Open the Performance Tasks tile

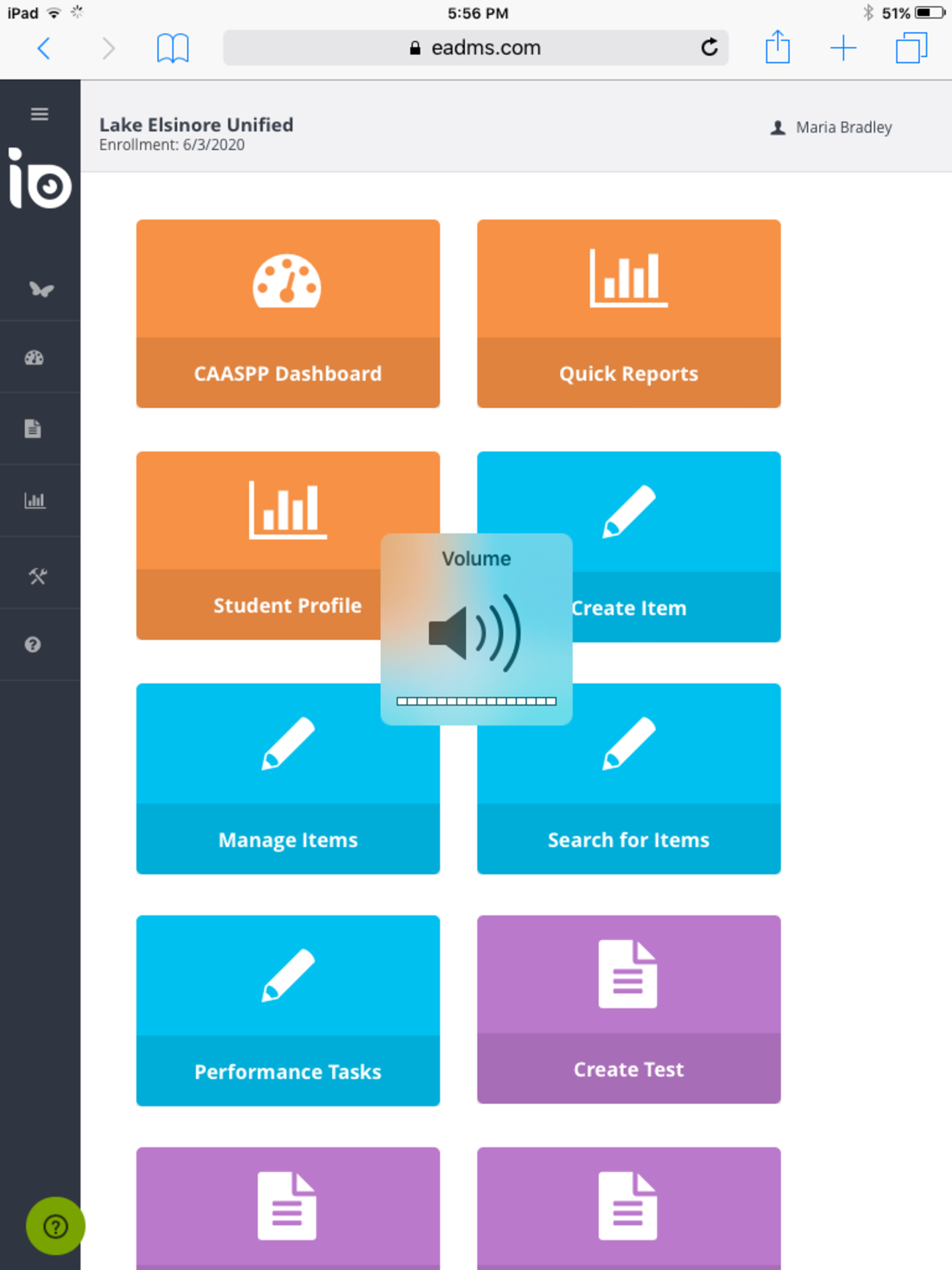click(x=288, y=1010)
